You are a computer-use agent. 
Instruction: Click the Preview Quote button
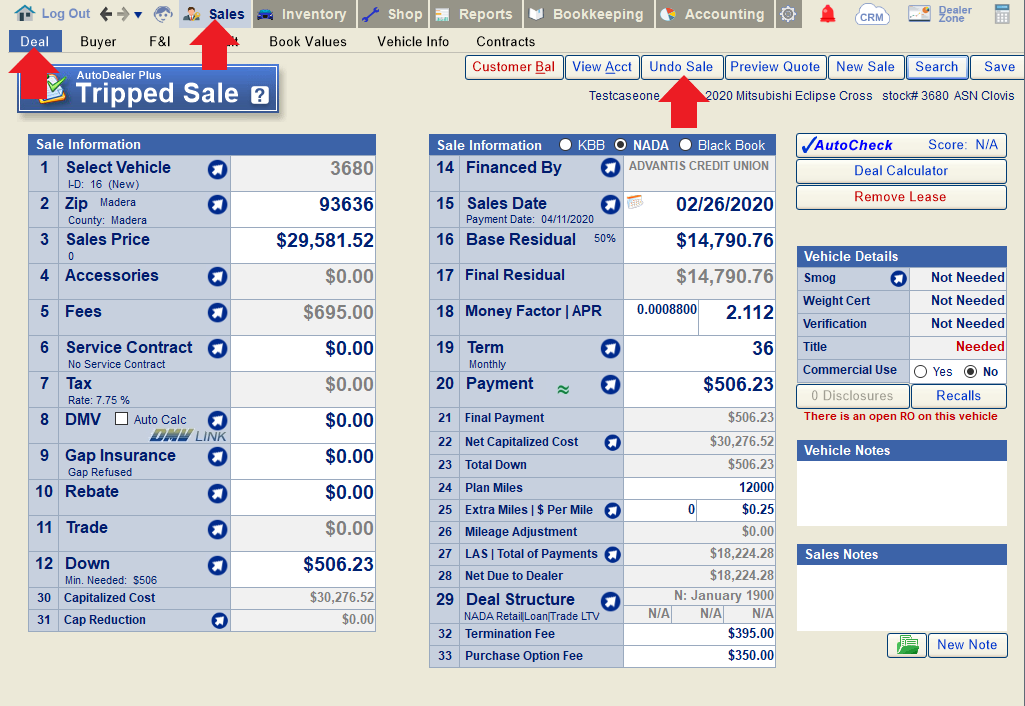click(775, 67)
